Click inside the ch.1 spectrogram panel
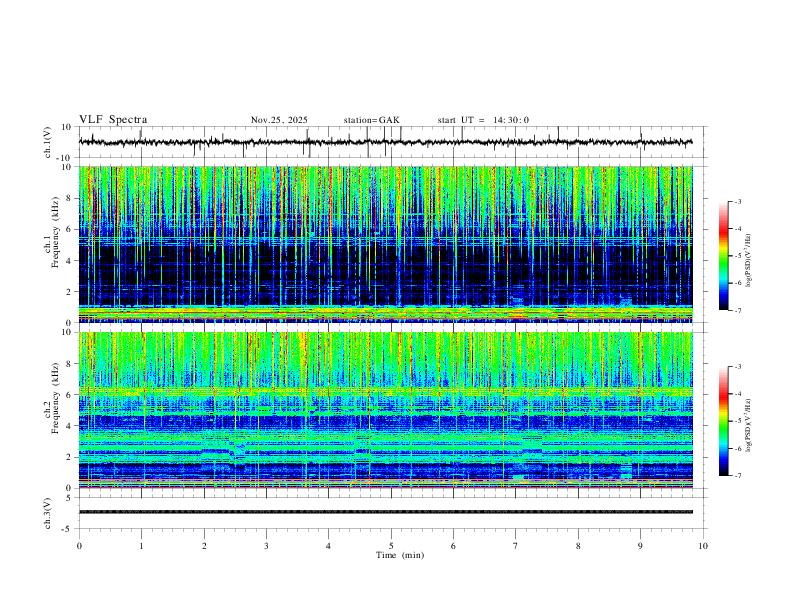Image resolution: width=792 pixels, height=612 pixels. 386,244
